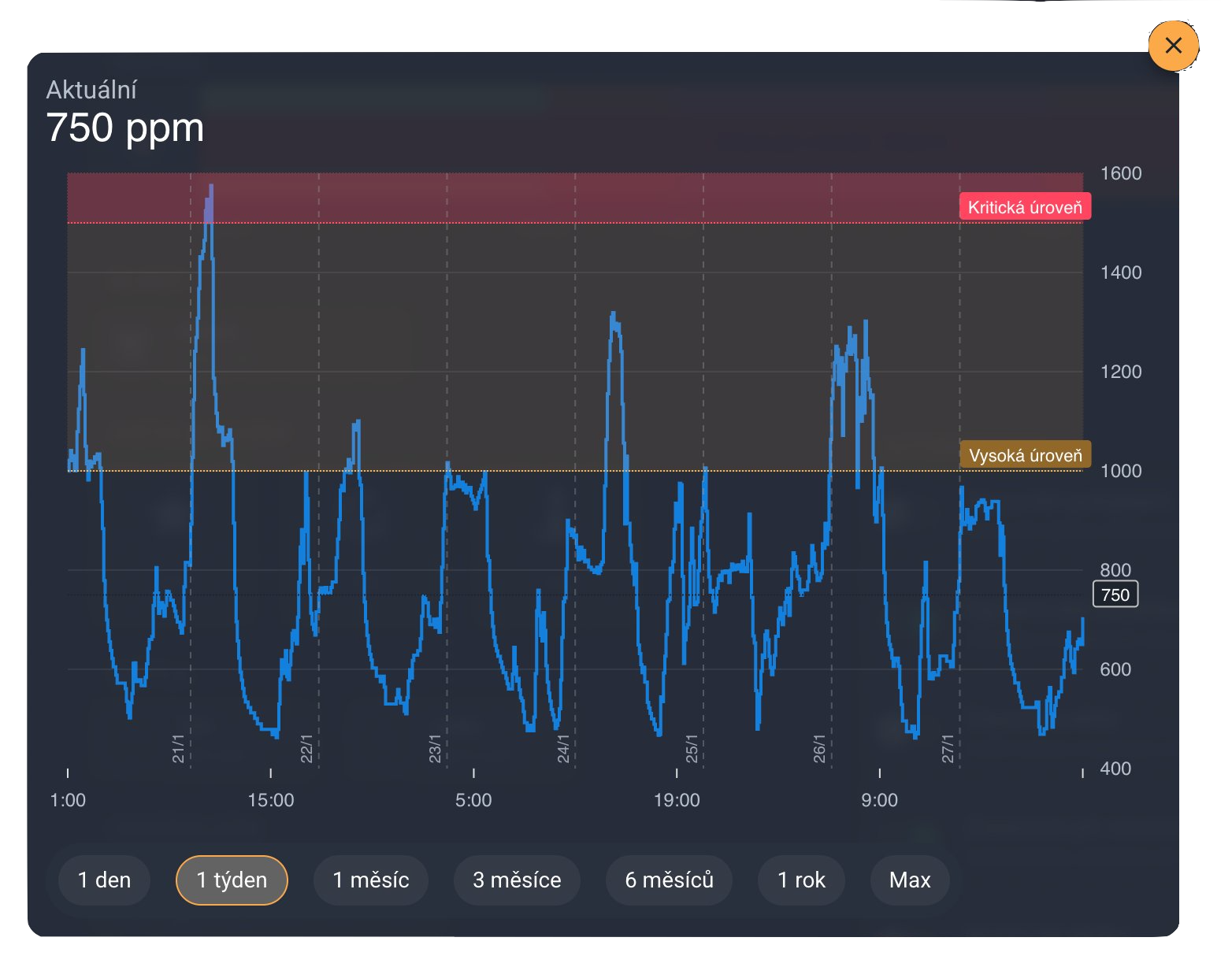
Task: View the "1 rok" measurement history
Action: (801, 880)
